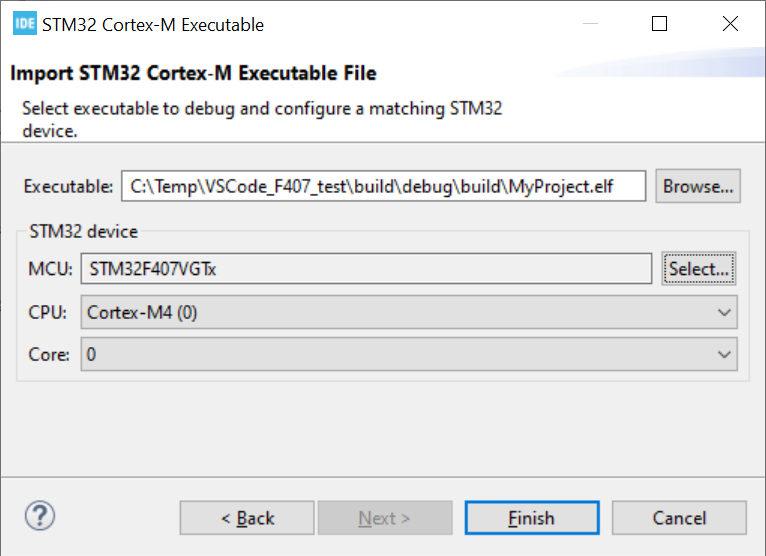Browse for an executable file
This screenshot has height=556, width=766.
coord(698,186)
